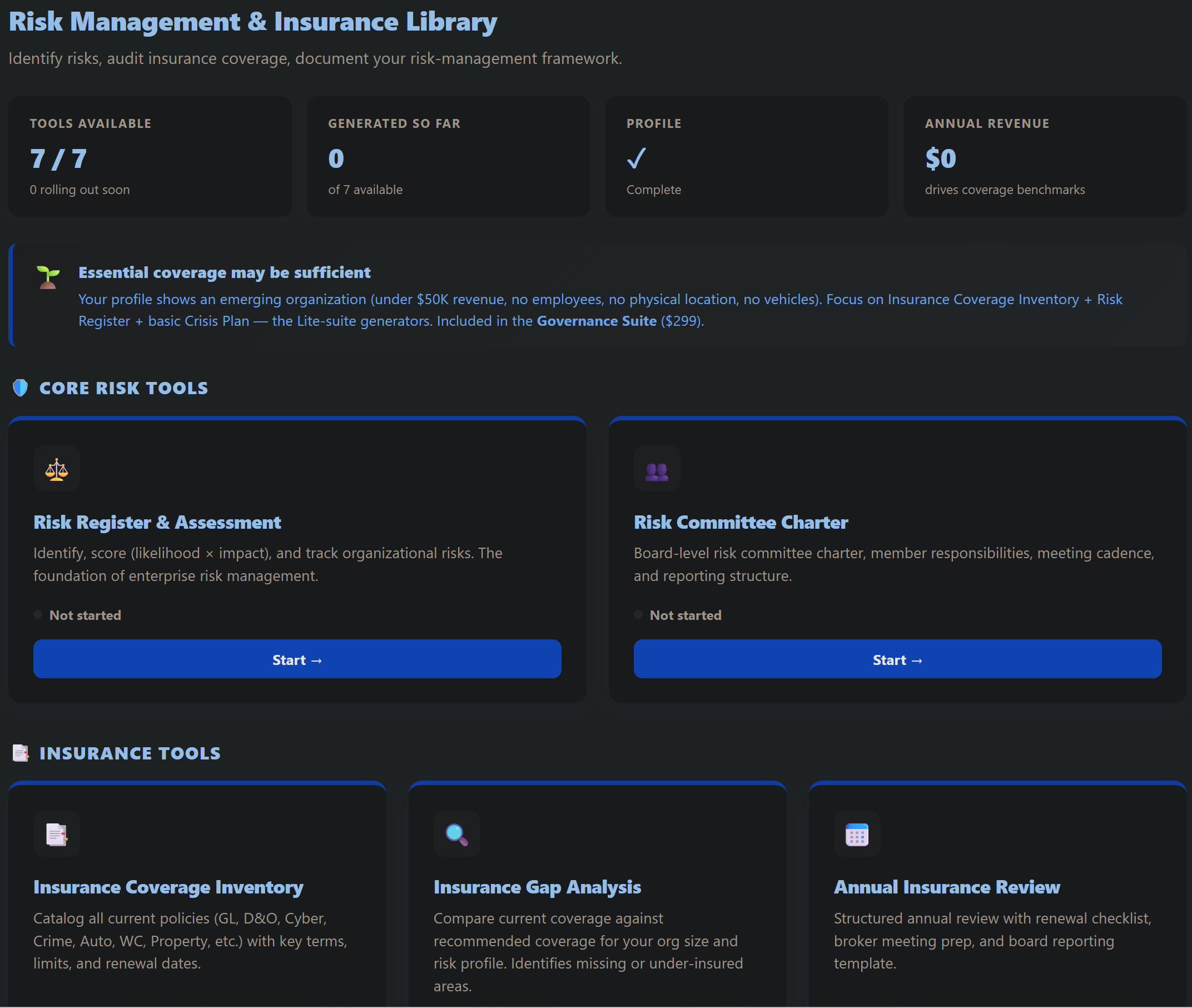Click the document icon beside Insurance Tools heading
1192x1008 pixels.
21,753
